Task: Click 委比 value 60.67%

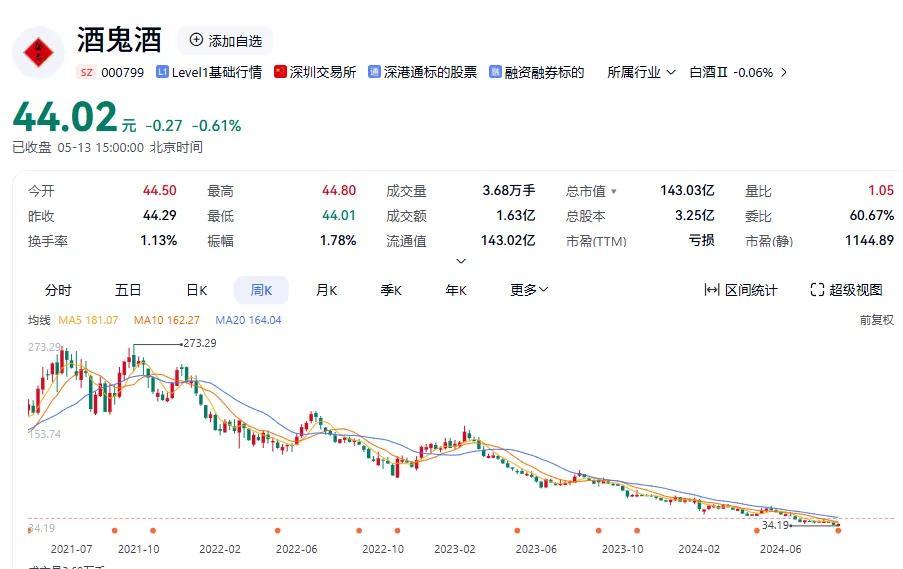Action: pos(871,215)
